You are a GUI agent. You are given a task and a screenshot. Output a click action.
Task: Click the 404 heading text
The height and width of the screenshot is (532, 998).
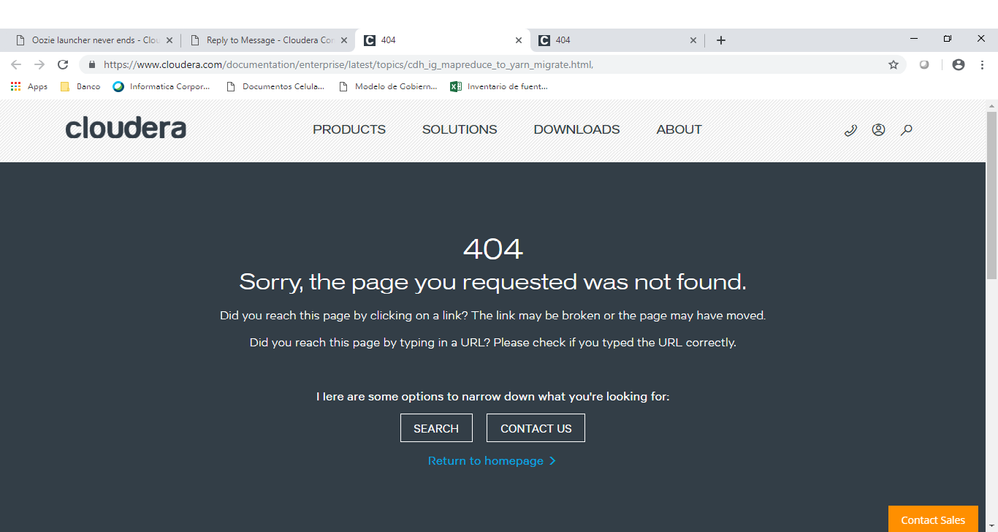493,248
